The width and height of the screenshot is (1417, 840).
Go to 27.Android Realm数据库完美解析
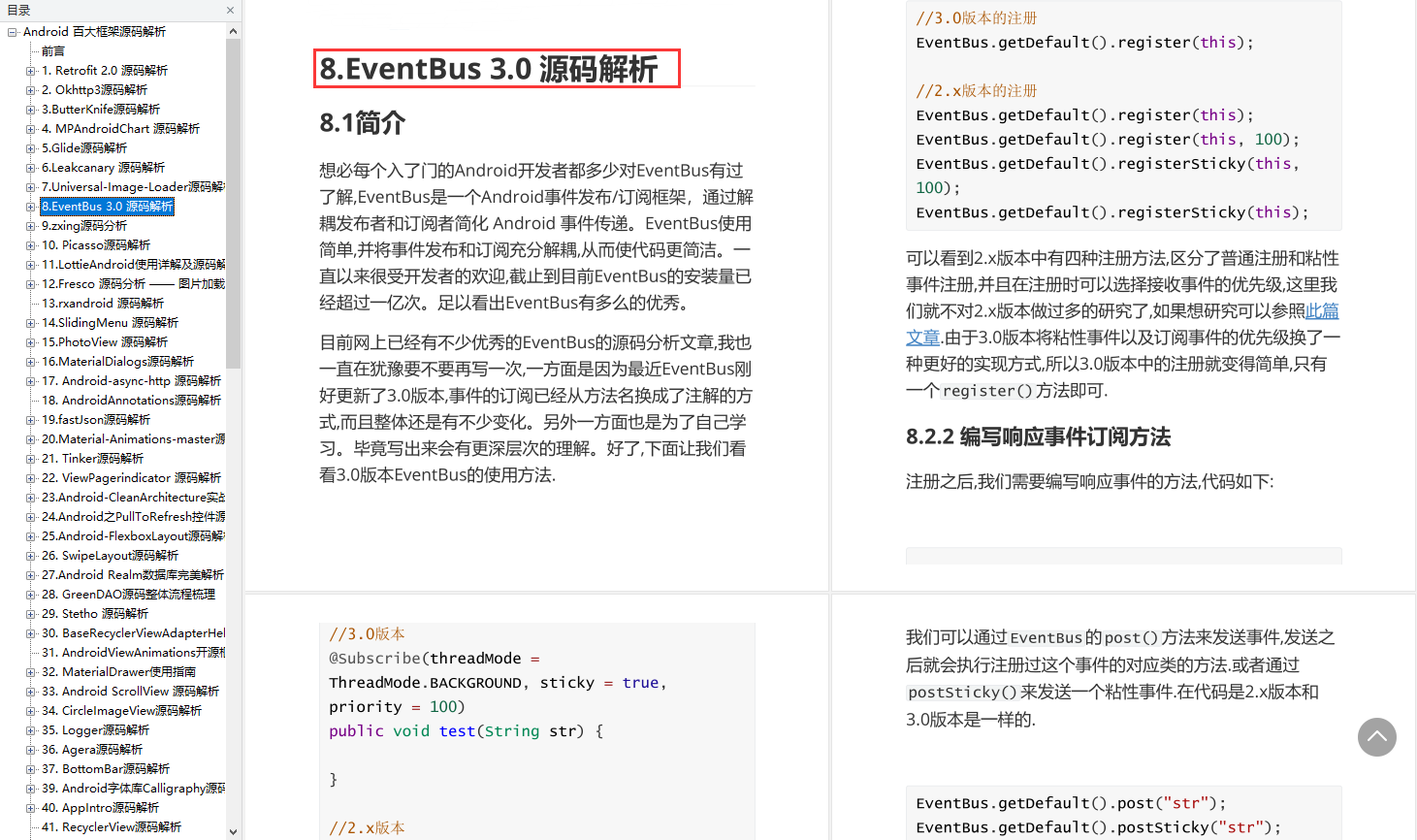pyautogui.click(x=133, y=575)
